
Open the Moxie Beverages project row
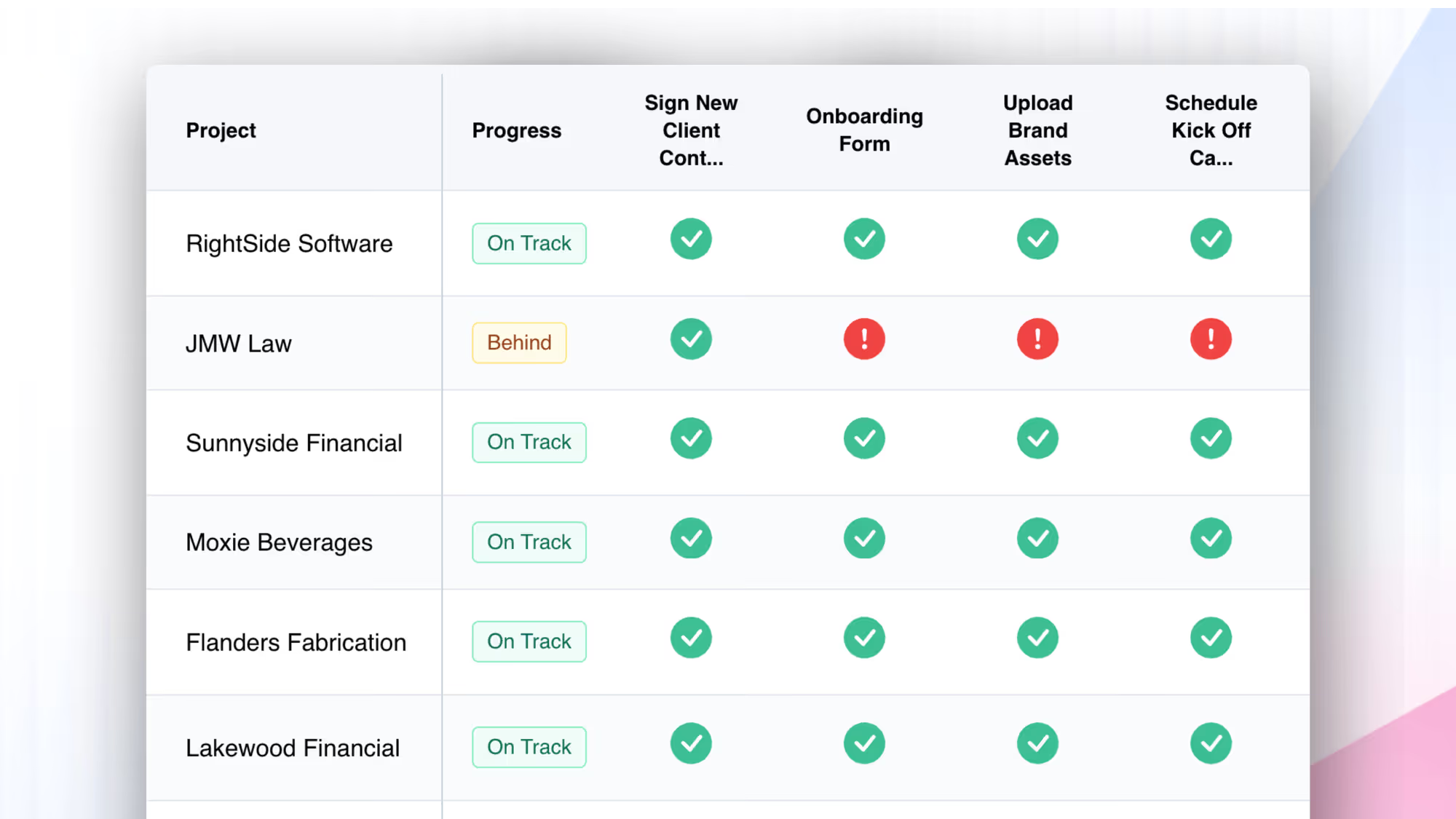click(728, 542)
